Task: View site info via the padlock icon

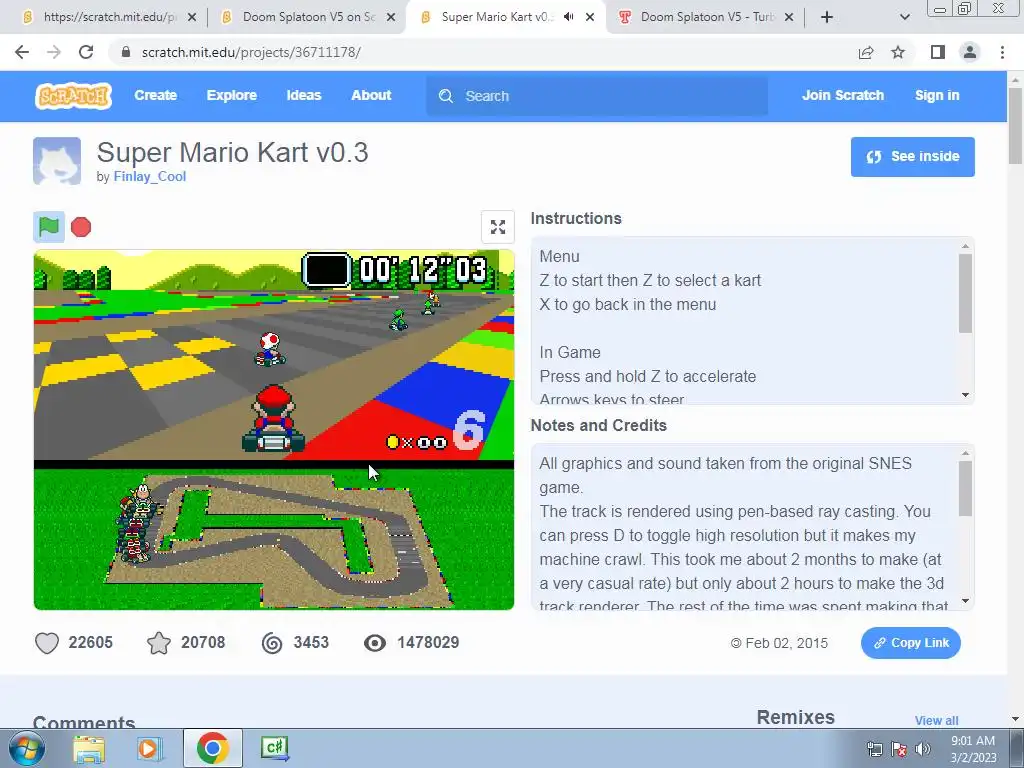Action: [x=126, y=52]
